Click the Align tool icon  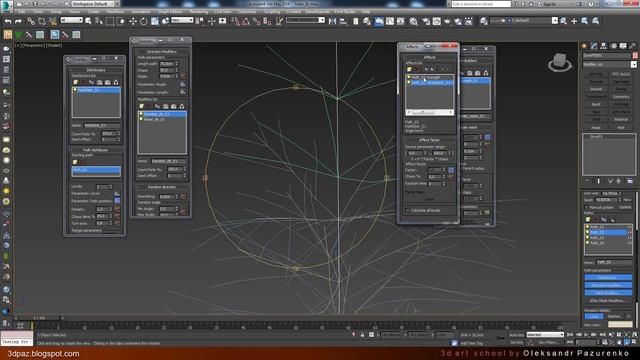(343, 21)
